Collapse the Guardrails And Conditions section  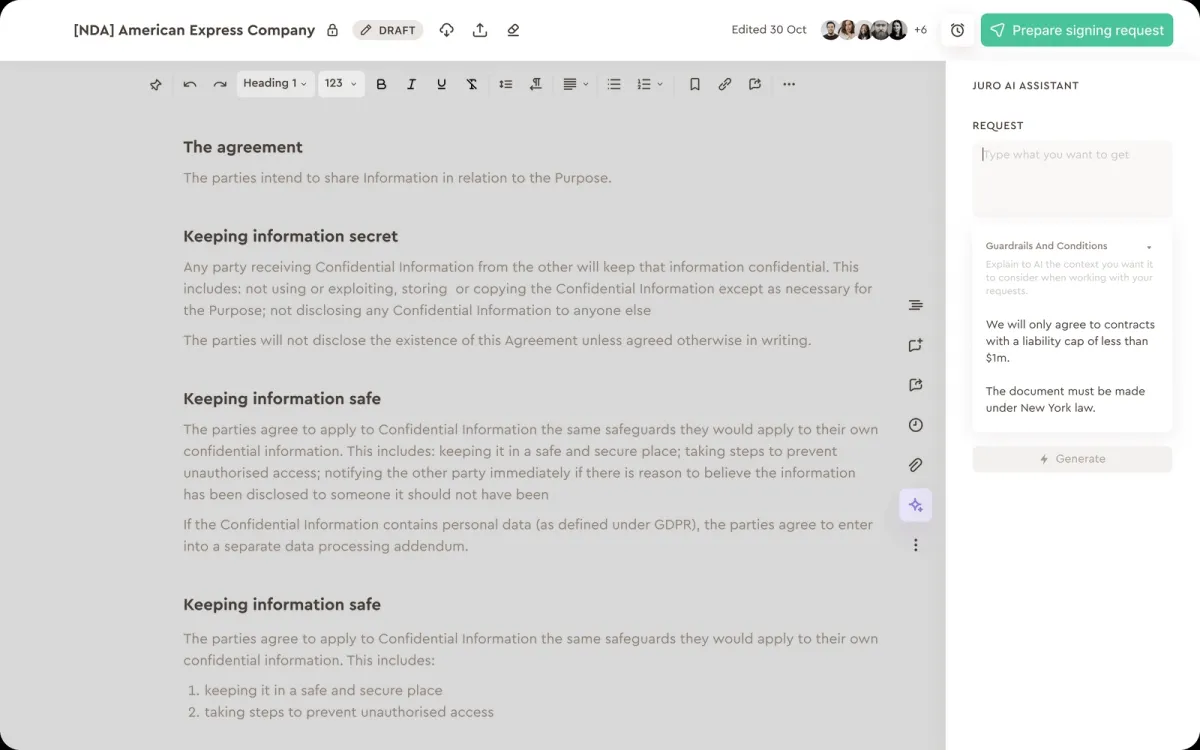[1149, 247]
